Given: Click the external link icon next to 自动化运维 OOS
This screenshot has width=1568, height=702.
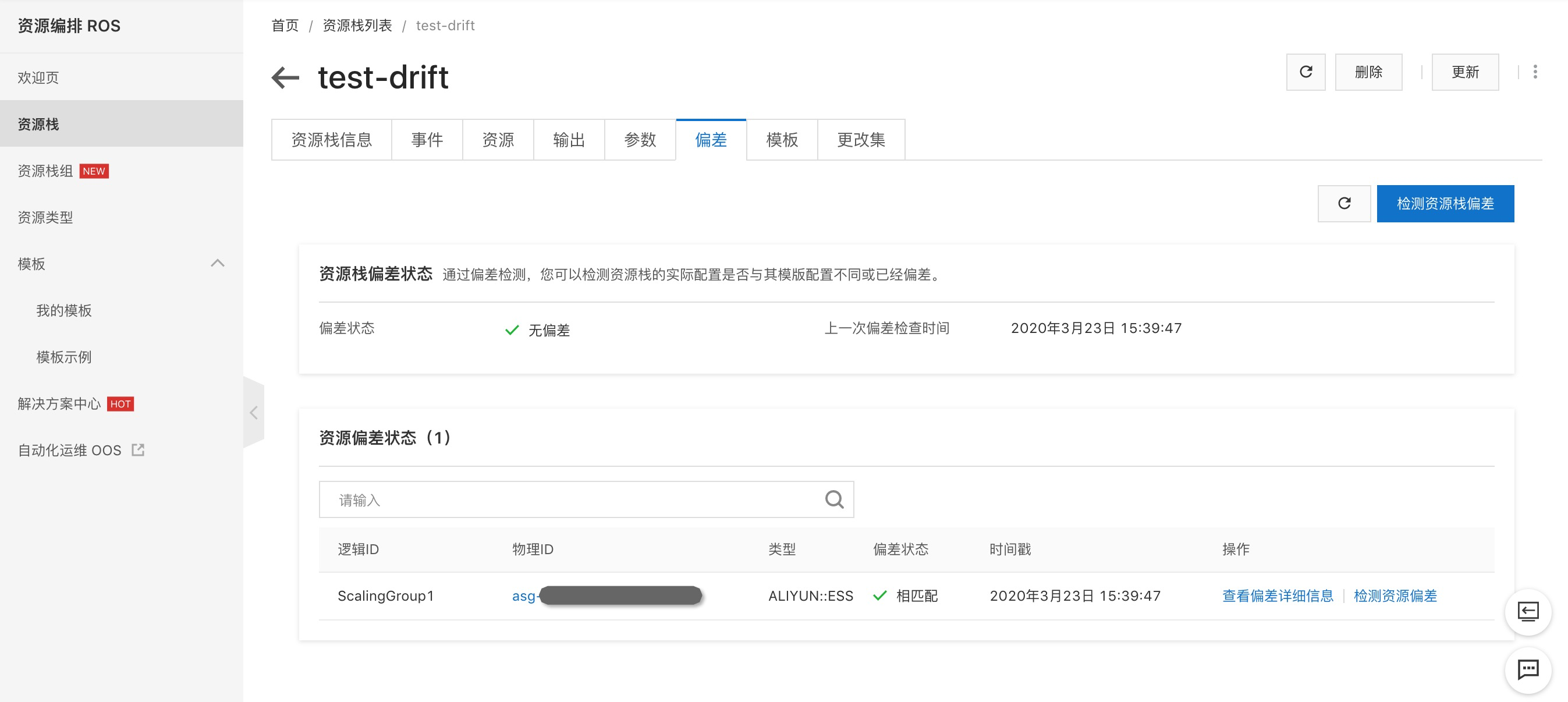Looking at the screenshot, I should (x=138, y=450).
